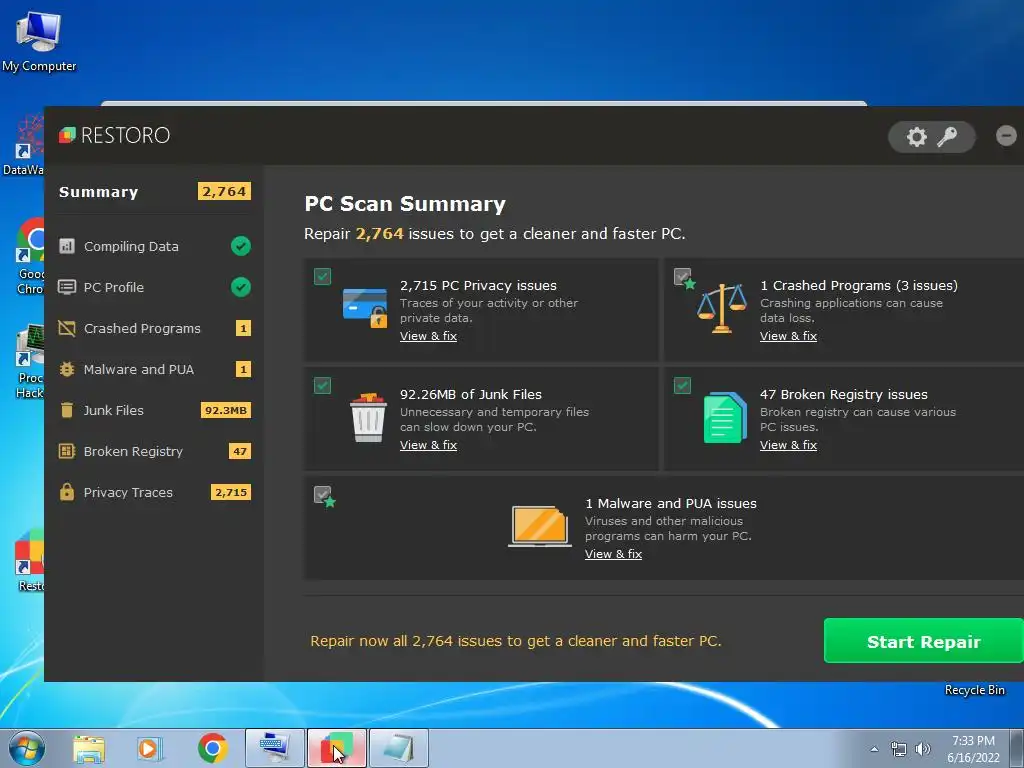Click the PC Profile monitor icon
This screenshot has height=768, width=1024.
pyautogui.click(x=67, y=287)
